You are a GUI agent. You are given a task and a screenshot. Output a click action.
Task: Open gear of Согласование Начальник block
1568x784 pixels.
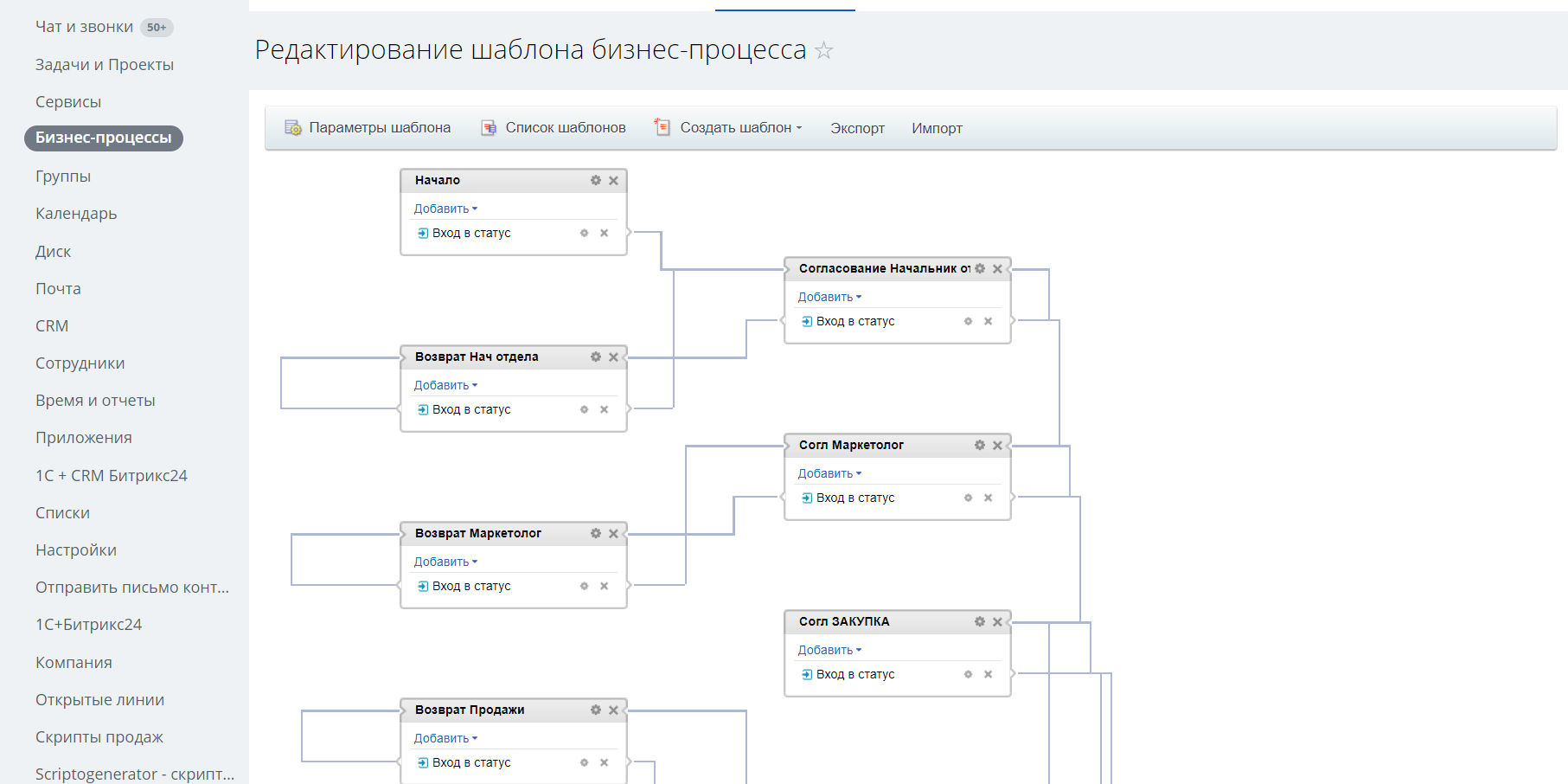(x=980, y=268)
